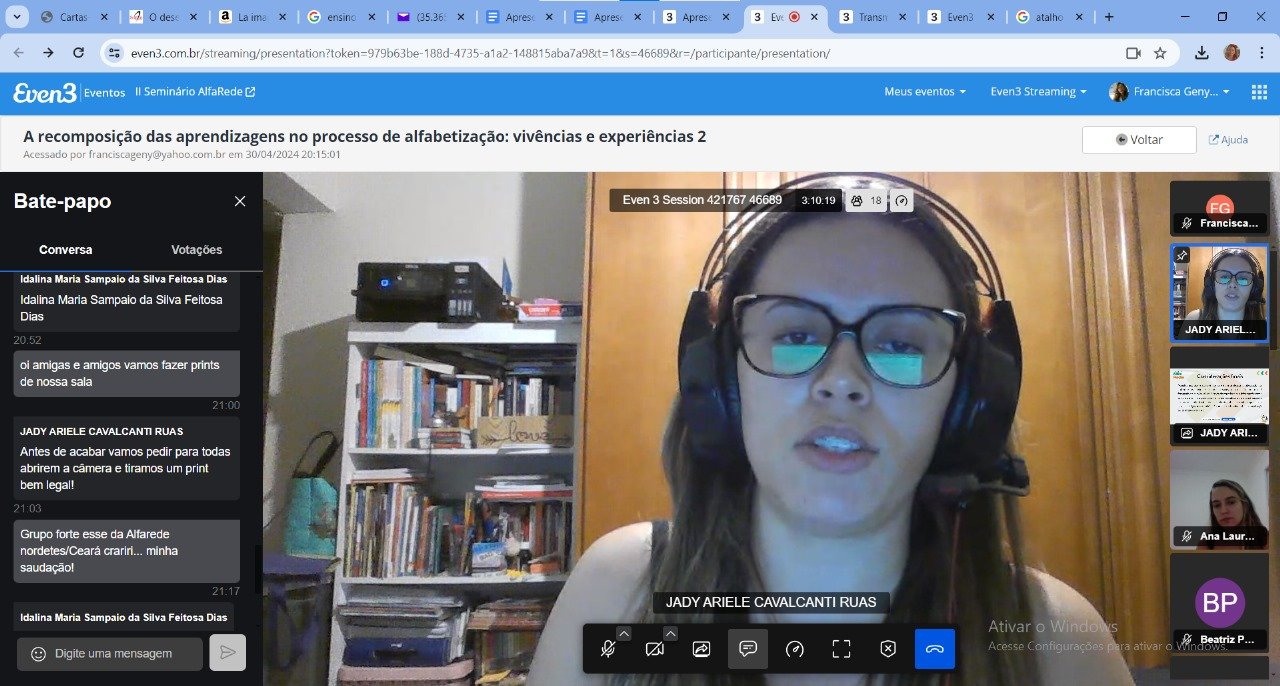Switch to the (35.36 mail browser tab
This screenshot has height=686, width=1280.
430,17
